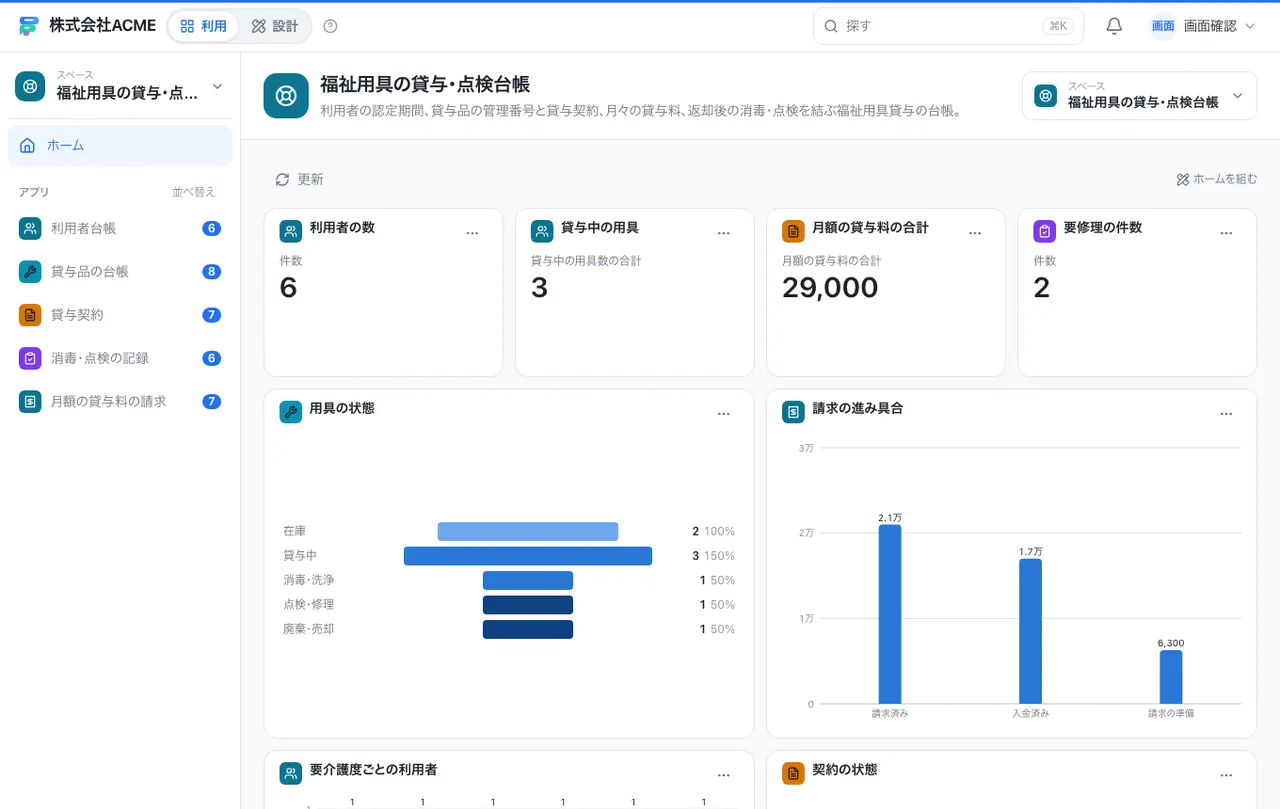
Task: Click the 貸与品の台帳 wrench icon
Action: click(x=30, y=272)
